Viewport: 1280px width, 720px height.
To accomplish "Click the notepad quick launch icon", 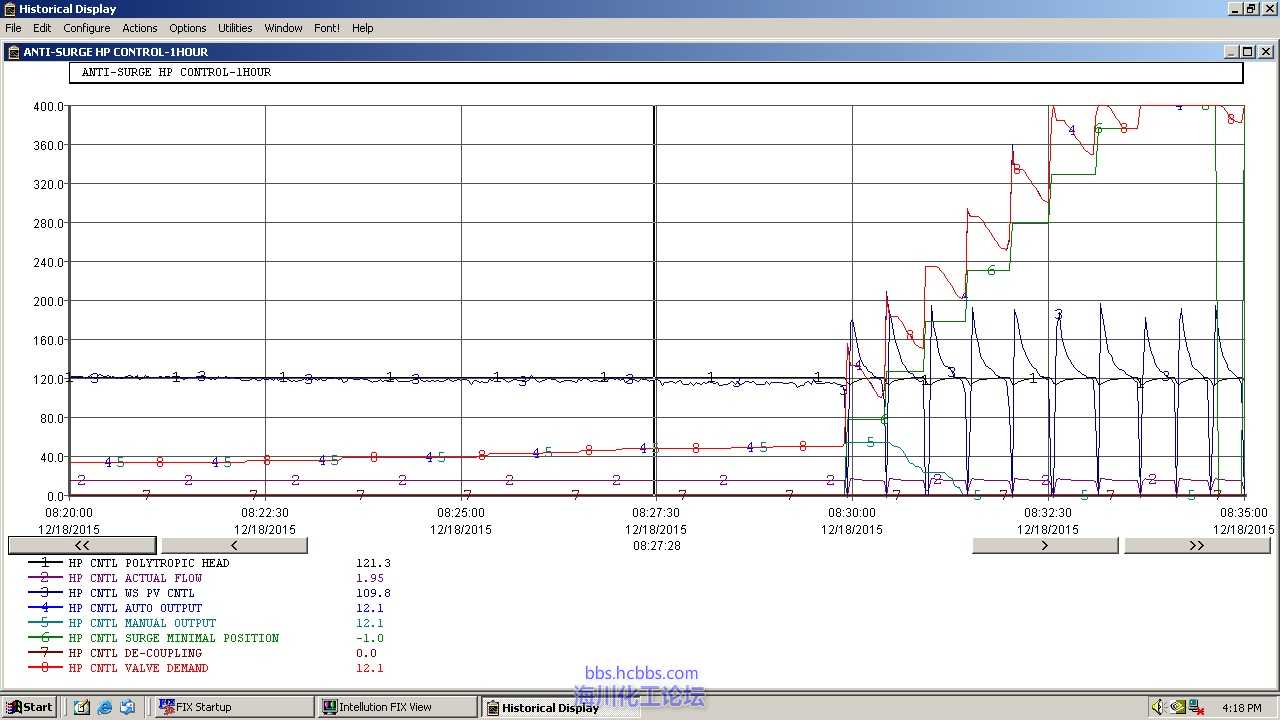I will [82, 707].
